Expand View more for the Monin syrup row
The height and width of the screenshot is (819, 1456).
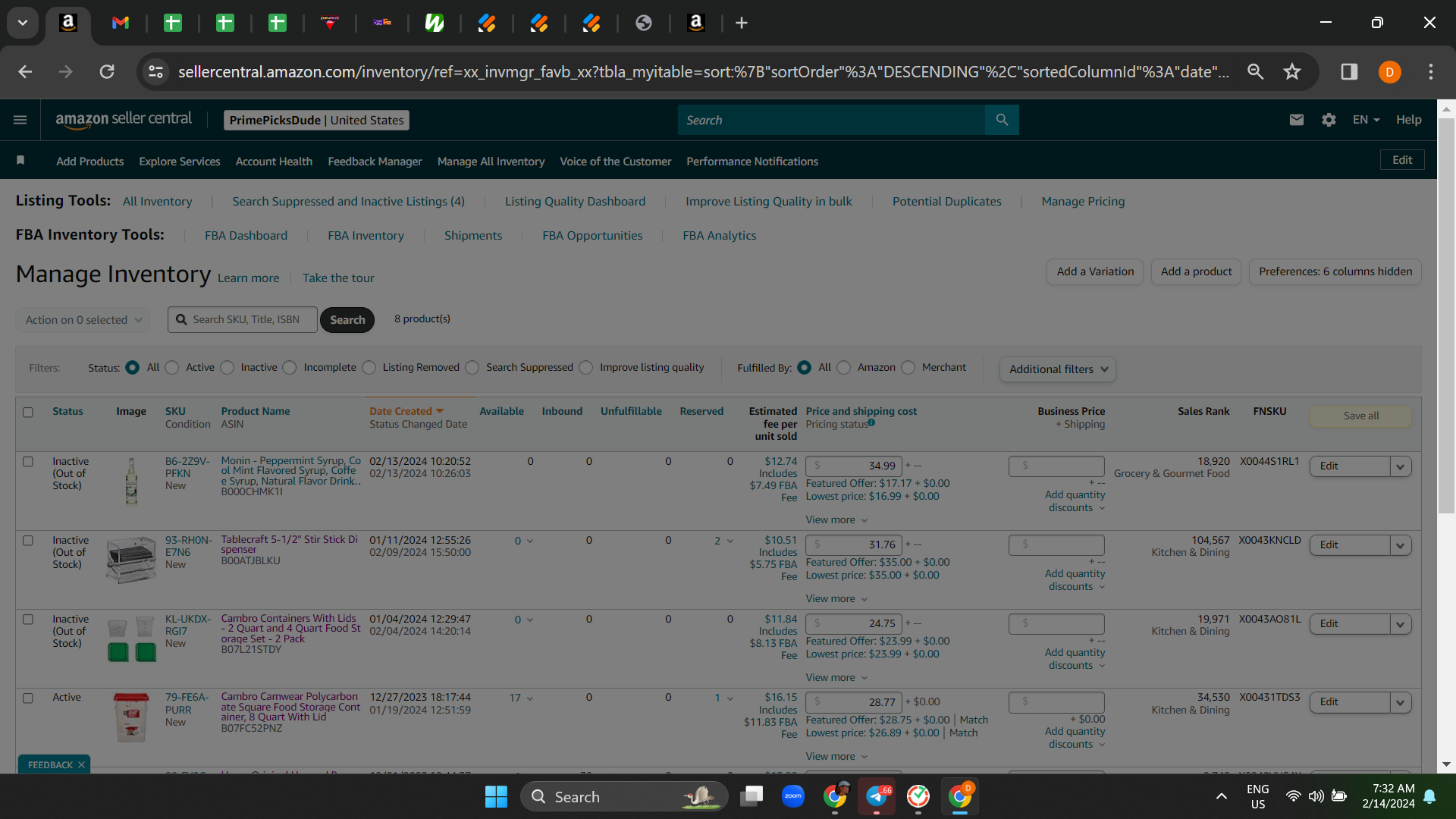[x=836, y=520]
